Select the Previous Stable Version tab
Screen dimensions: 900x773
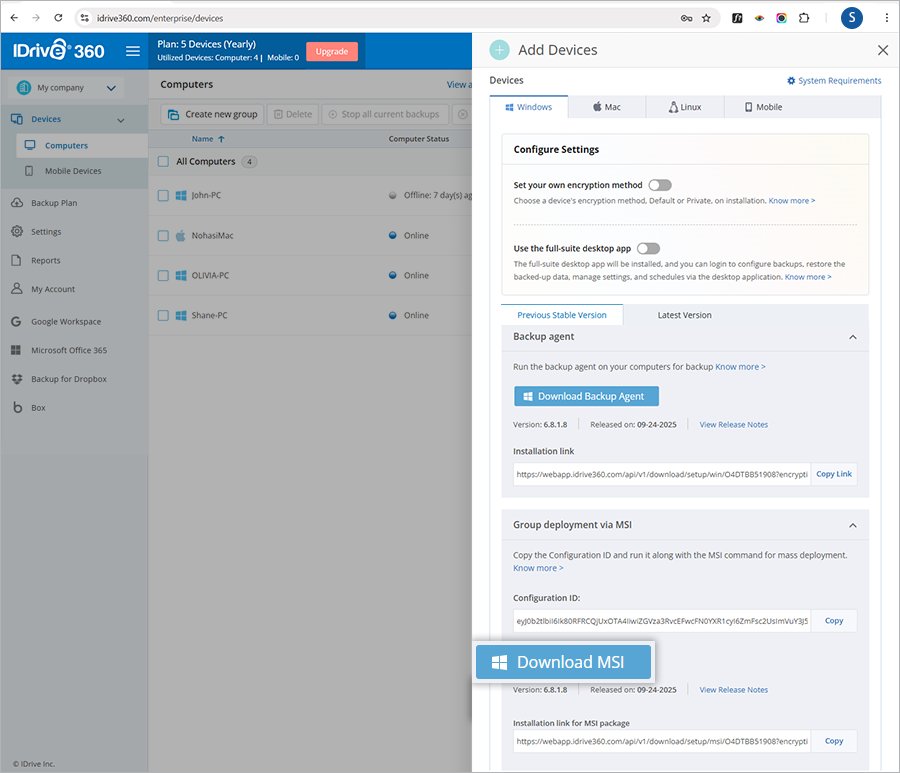click(562, 315)
